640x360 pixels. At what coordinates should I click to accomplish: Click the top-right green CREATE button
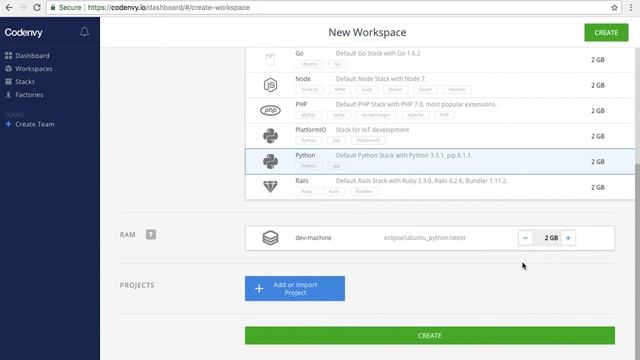point(606,33)
